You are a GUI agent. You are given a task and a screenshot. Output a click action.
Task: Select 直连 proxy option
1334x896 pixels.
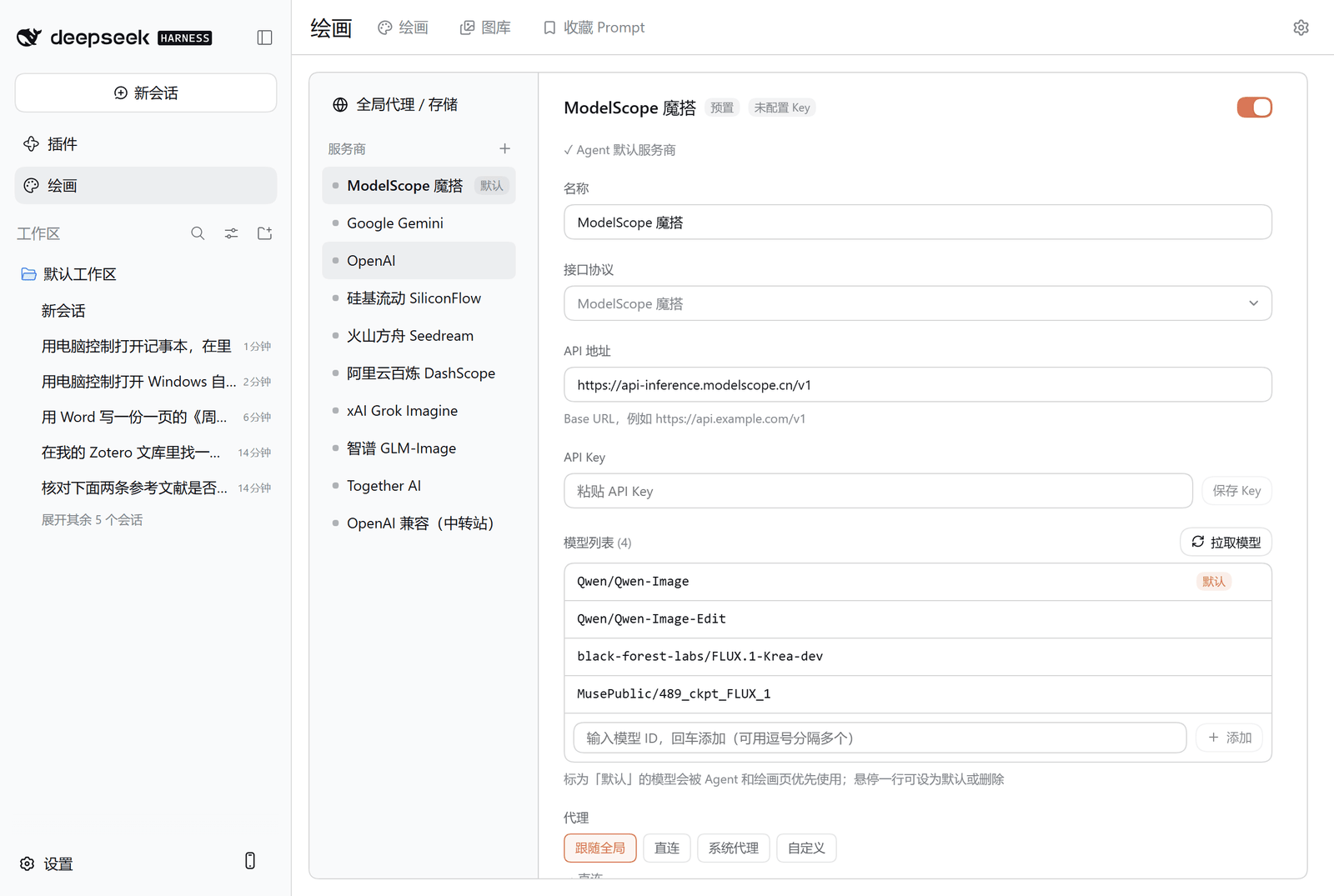click(x=667, y=848)
